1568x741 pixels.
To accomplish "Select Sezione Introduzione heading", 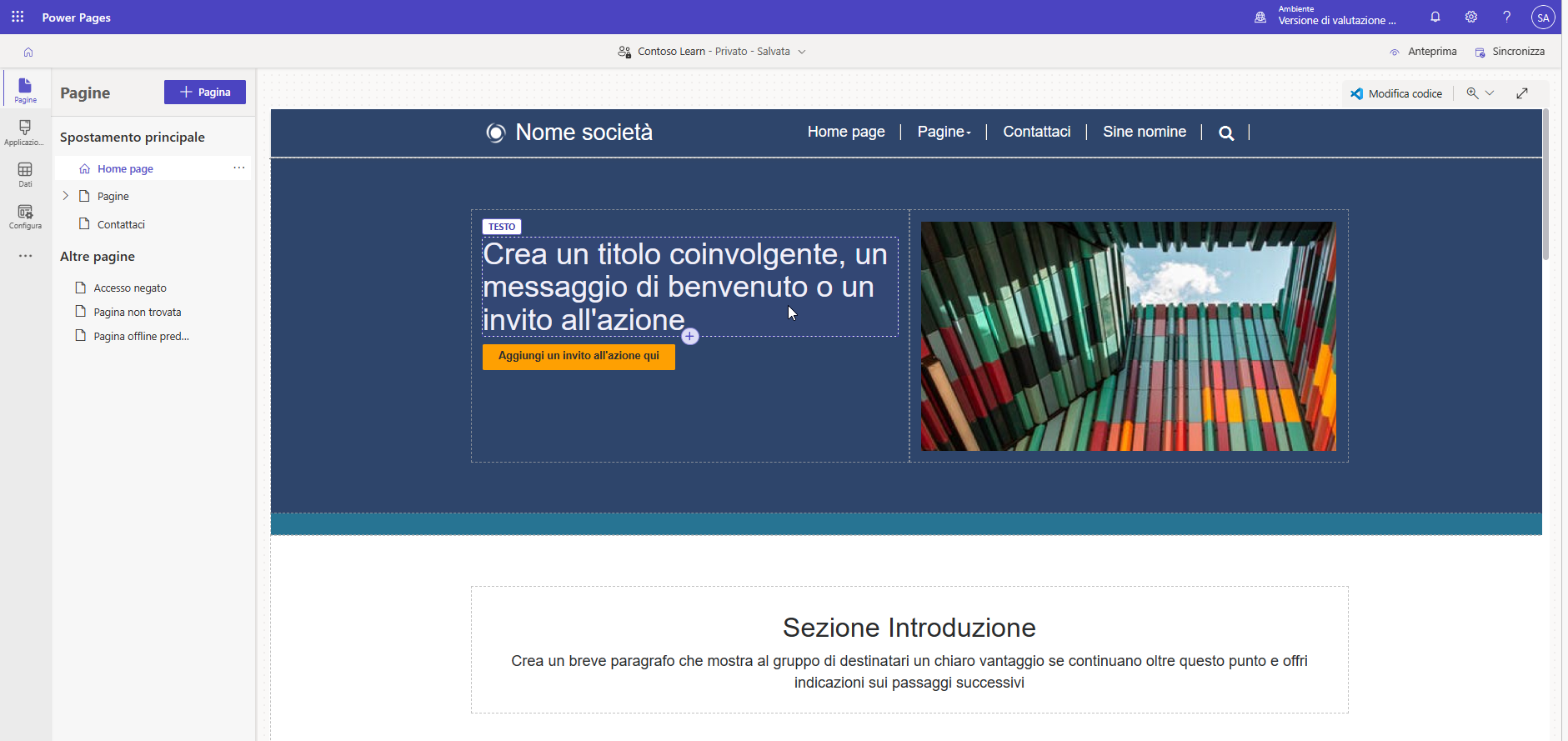I will pos(909,628).
